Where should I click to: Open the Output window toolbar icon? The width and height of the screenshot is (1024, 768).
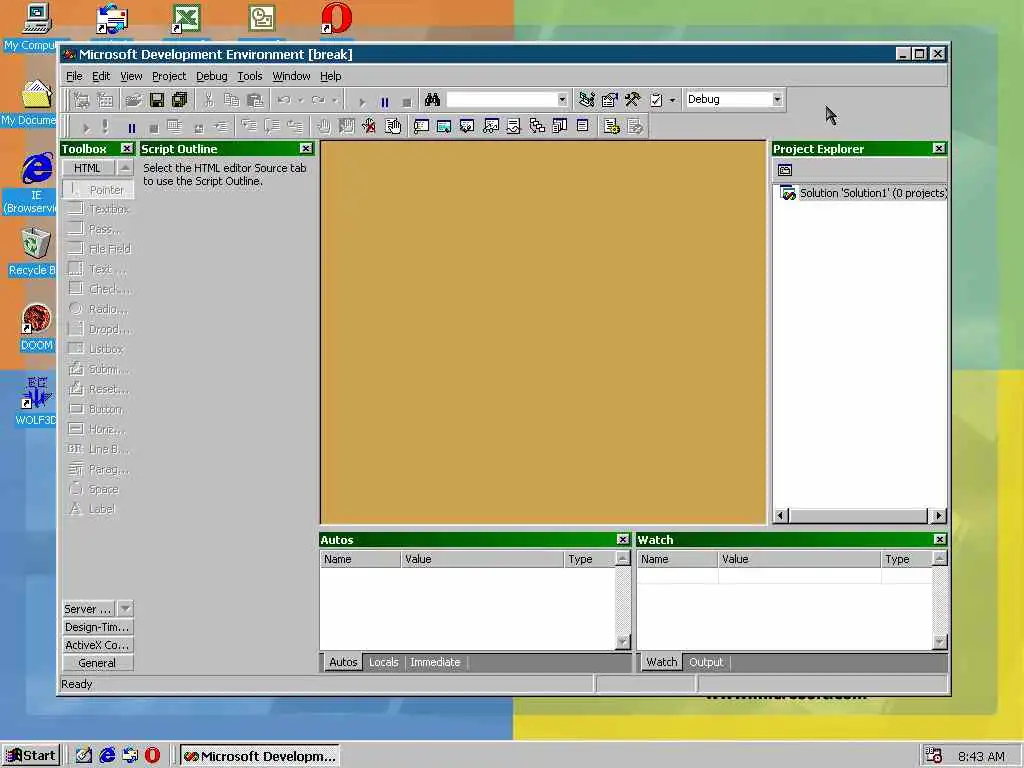(583, 127)
